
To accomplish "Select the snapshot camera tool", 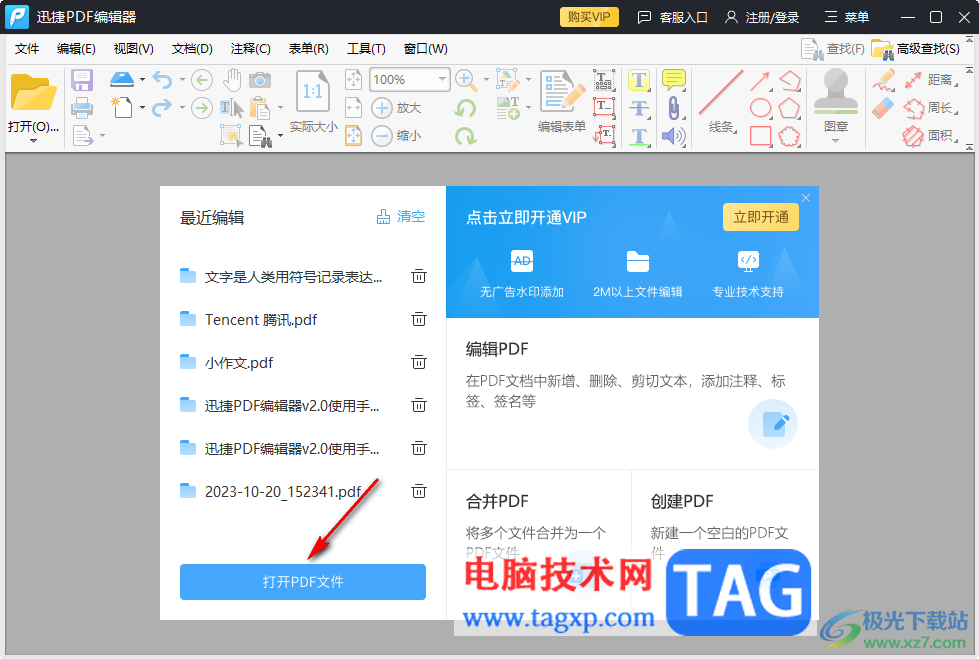I will tap(260, 80).
